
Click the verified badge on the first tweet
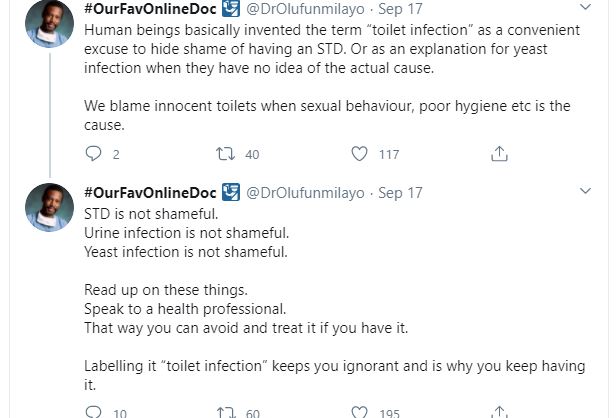click(229, 8)
